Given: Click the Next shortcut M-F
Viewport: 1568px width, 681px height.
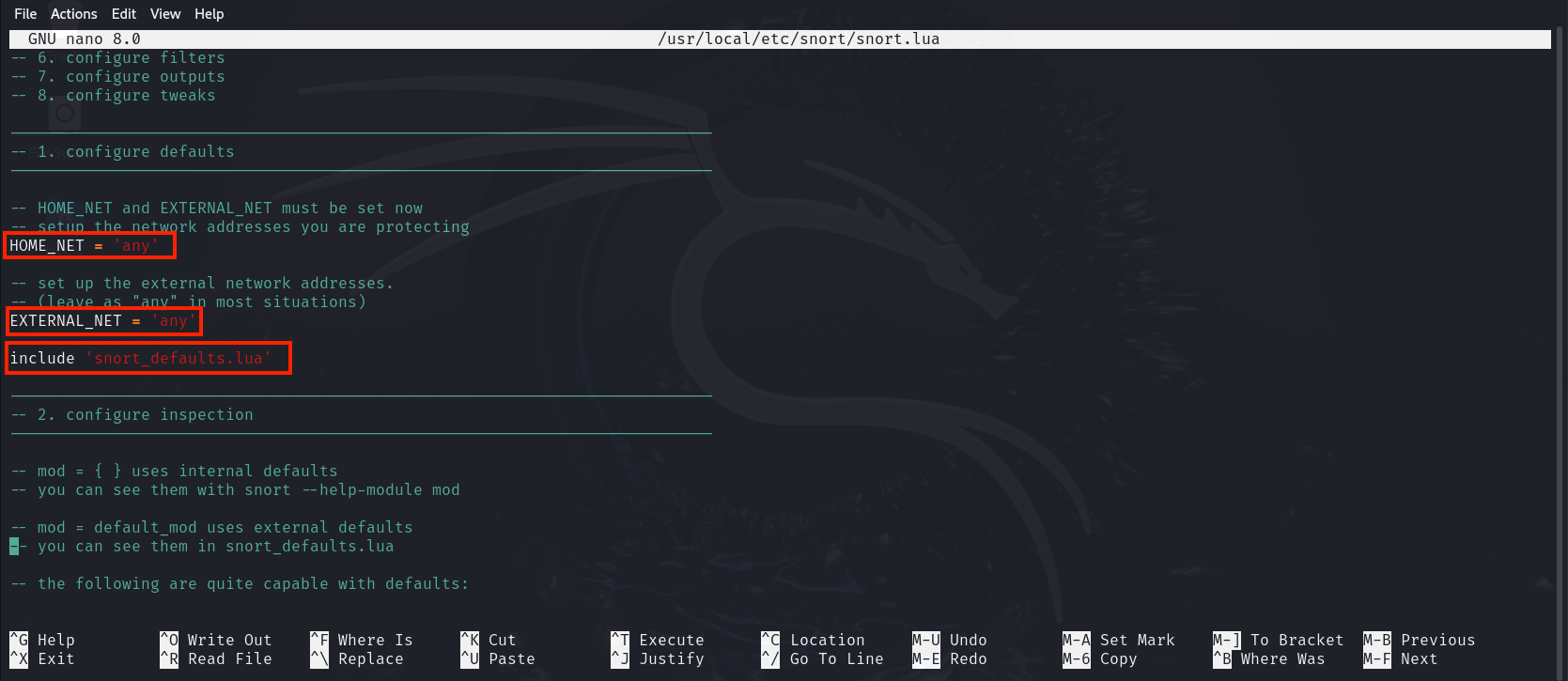Looking at the screenshot, I should click(x=1401, y=658).
